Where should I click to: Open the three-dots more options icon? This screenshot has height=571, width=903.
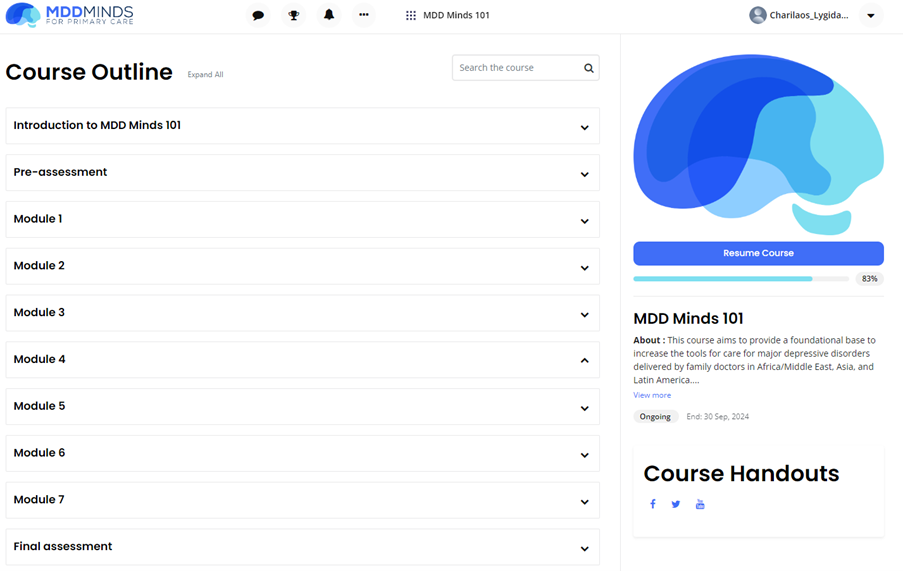[x=364, y=15]
